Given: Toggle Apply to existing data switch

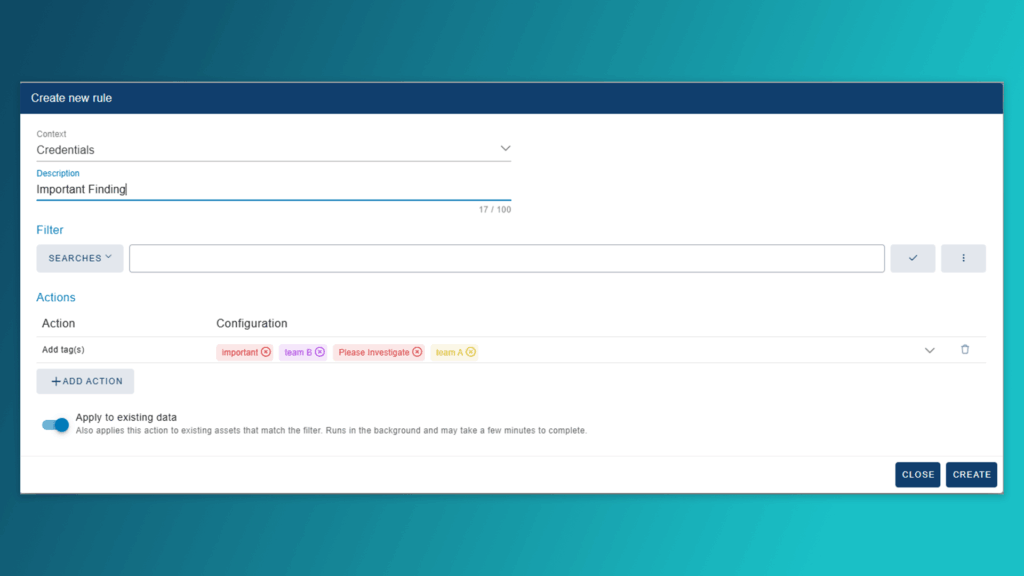Looking at the screenshot, I should 55,425.
